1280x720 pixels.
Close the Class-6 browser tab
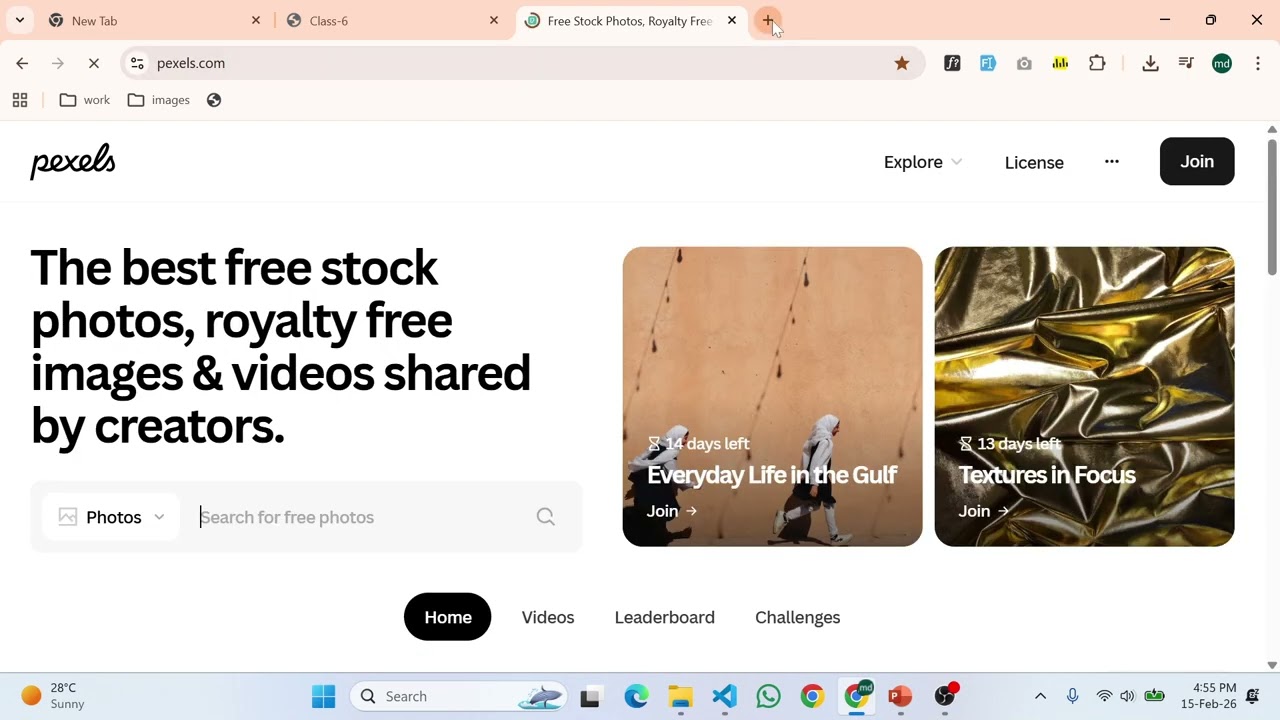click(493, 20)
